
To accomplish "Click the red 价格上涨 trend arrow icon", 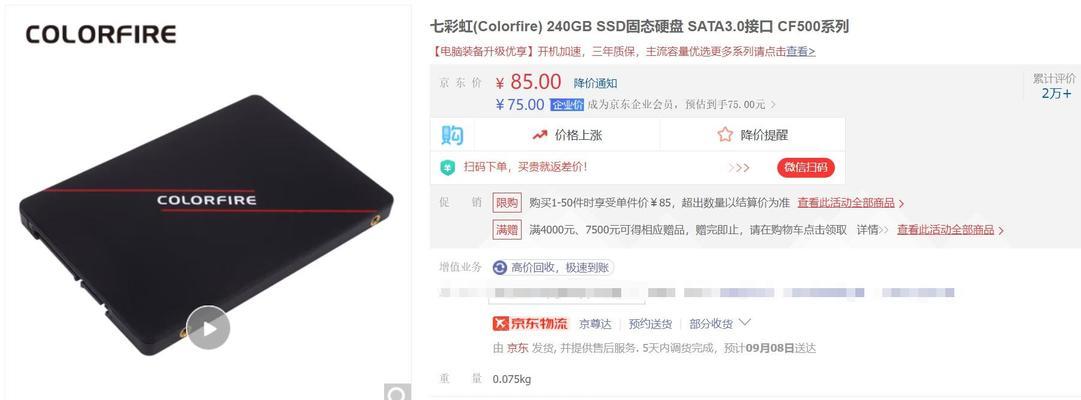I will (540, 135).
